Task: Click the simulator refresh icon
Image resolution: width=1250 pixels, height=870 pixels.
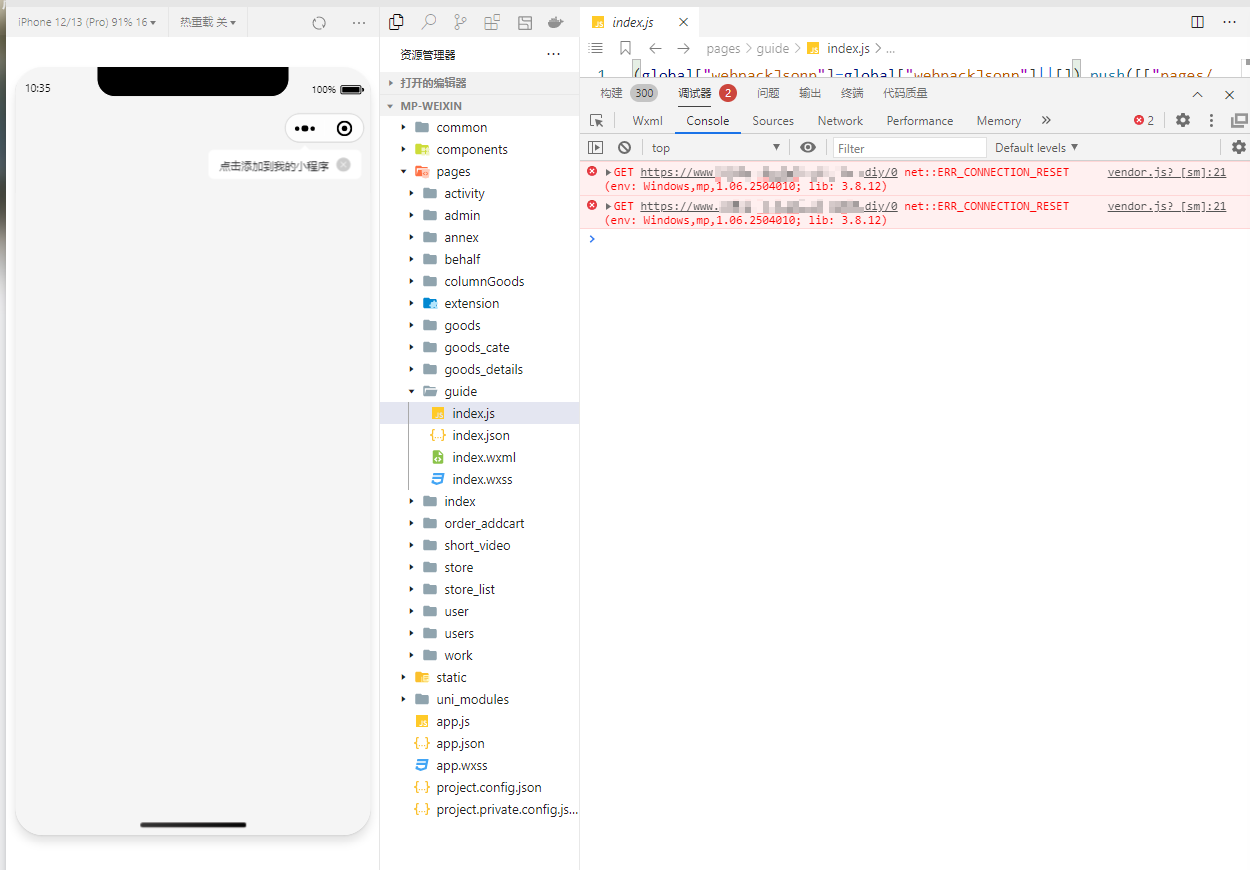Action: click(x=319, y=22)
